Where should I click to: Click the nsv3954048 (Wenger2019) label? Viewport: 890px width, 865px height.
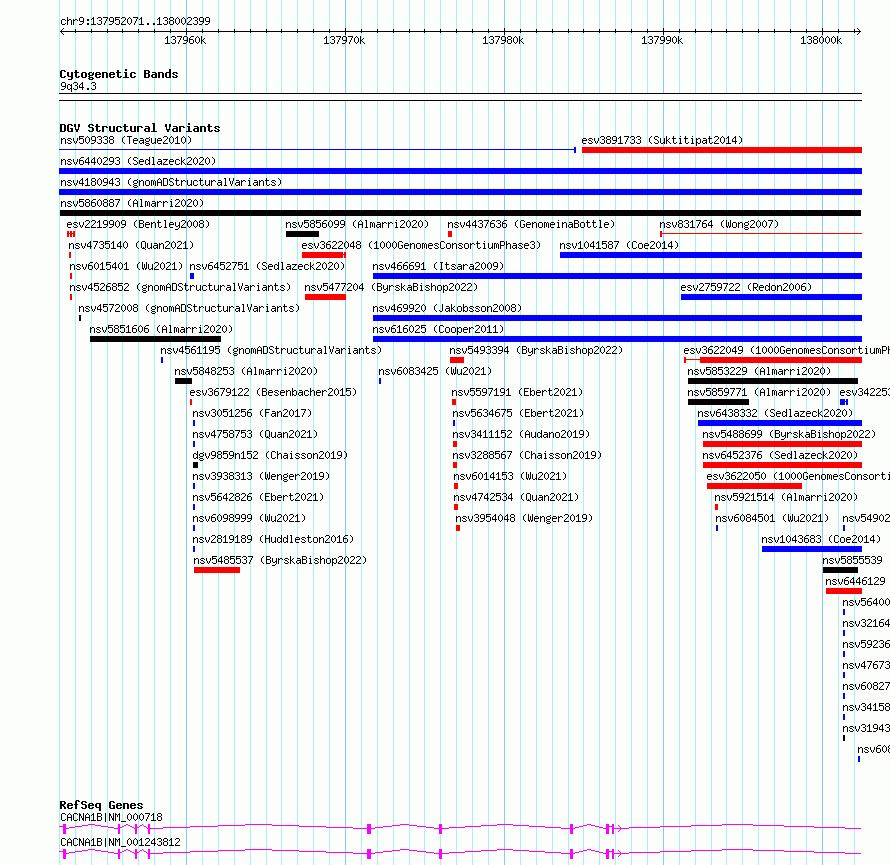pyautogui.click(x=524, y=518)
